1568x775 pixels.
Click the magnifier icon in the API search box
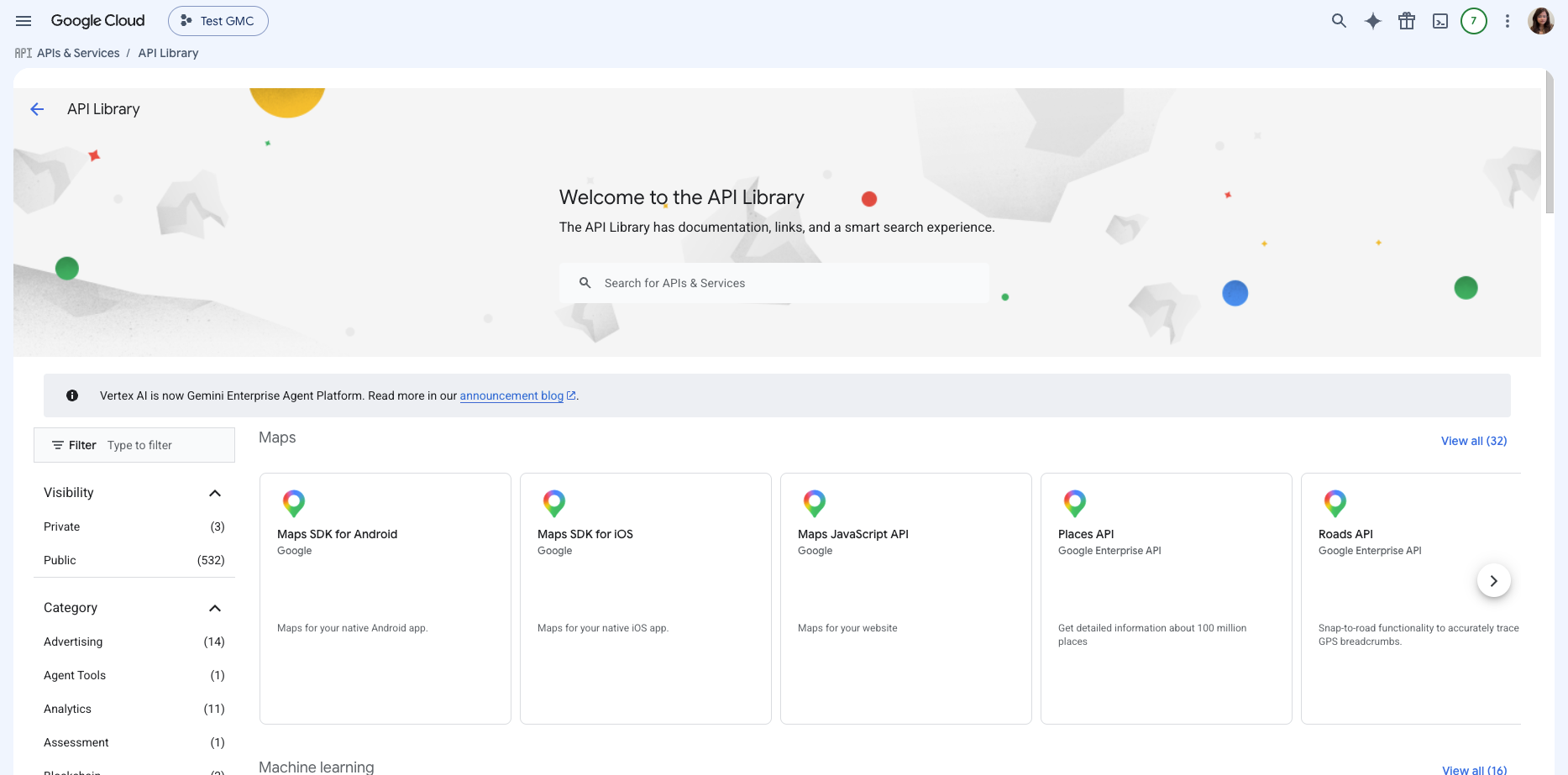pos(585,283)
